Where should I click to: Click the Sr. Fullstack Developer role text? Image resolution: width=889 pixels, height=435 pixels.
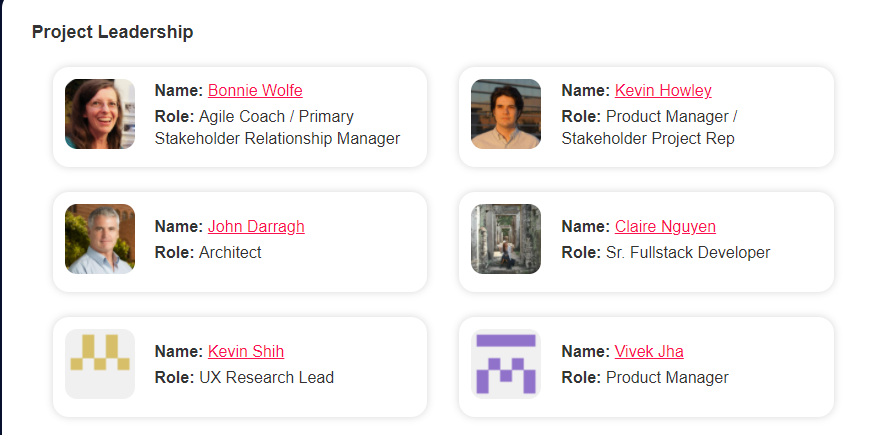688,252
